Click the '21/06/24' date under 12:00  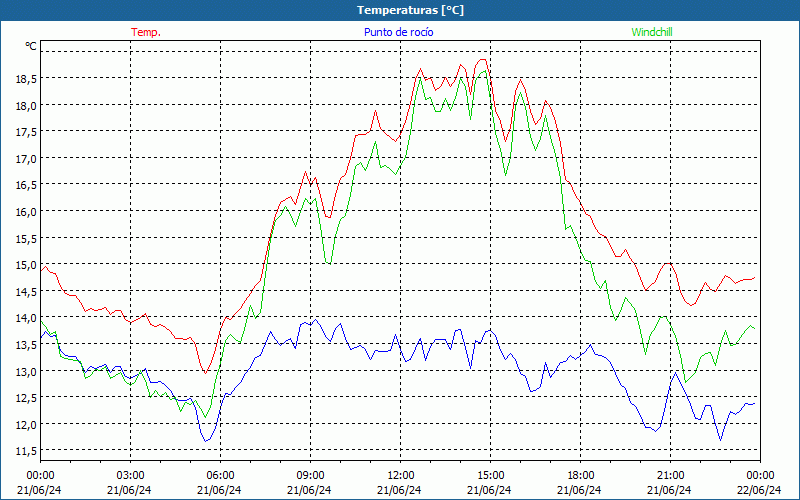(399, 490)
